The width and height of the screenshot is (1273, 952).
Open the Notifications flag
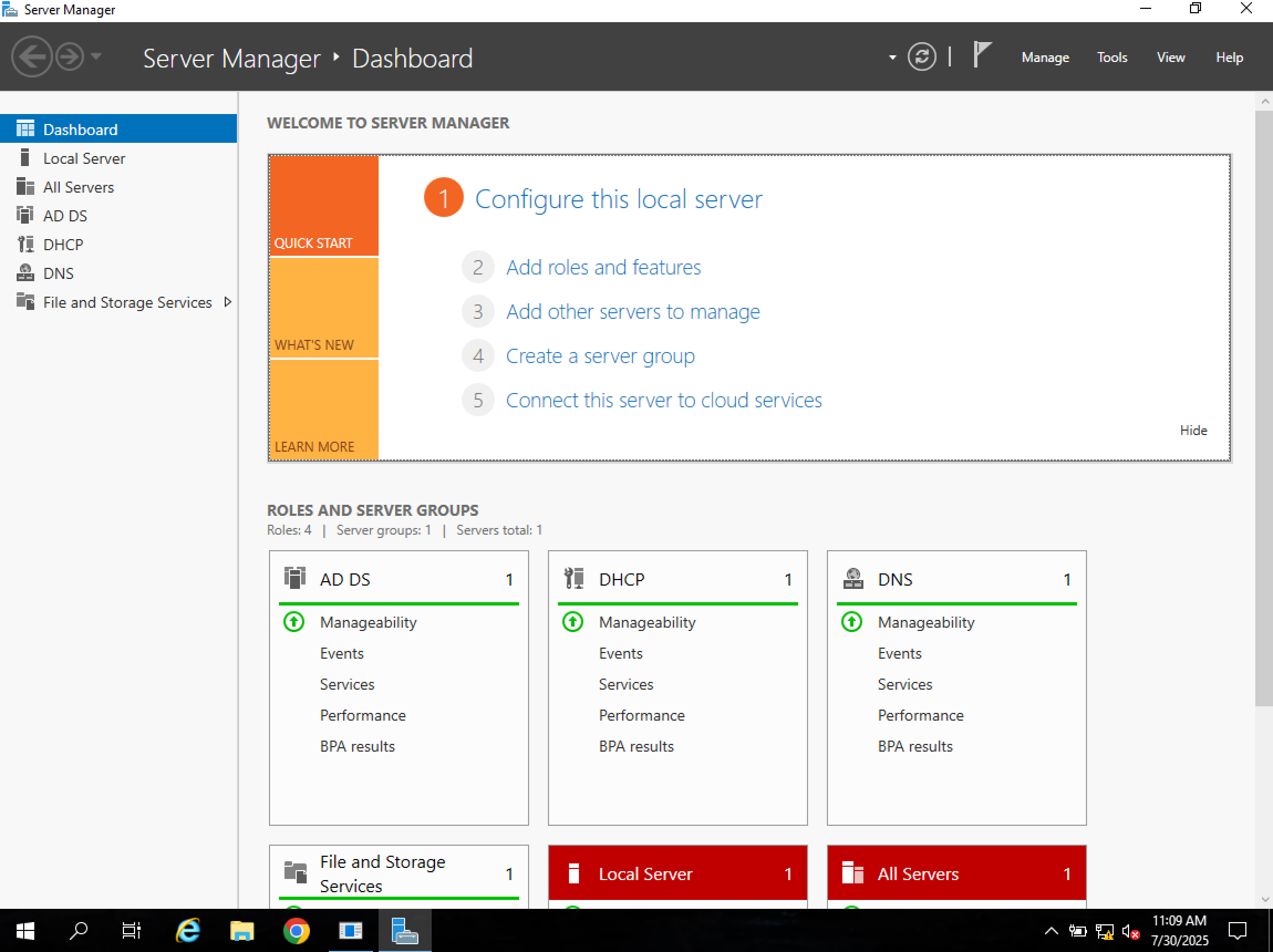point(982,55)
